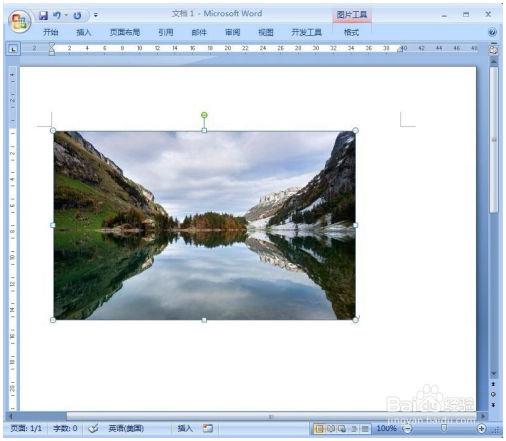This screenshot has height=441, width=506.
Task: Switch to Print Layout view
Action: click(319, 429)
